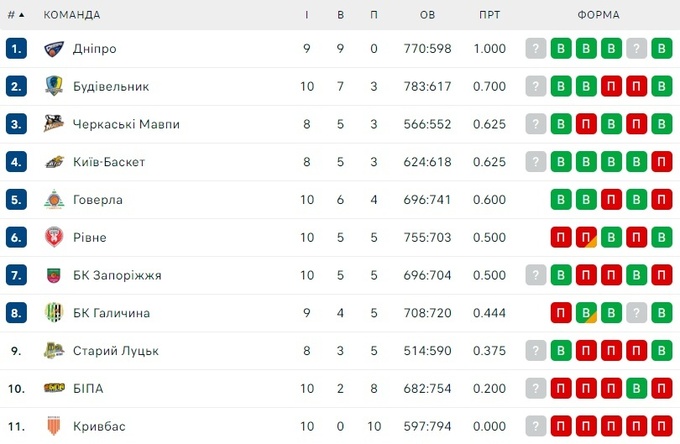Click the Черкаські Мавпи team logo

point(54,124)
